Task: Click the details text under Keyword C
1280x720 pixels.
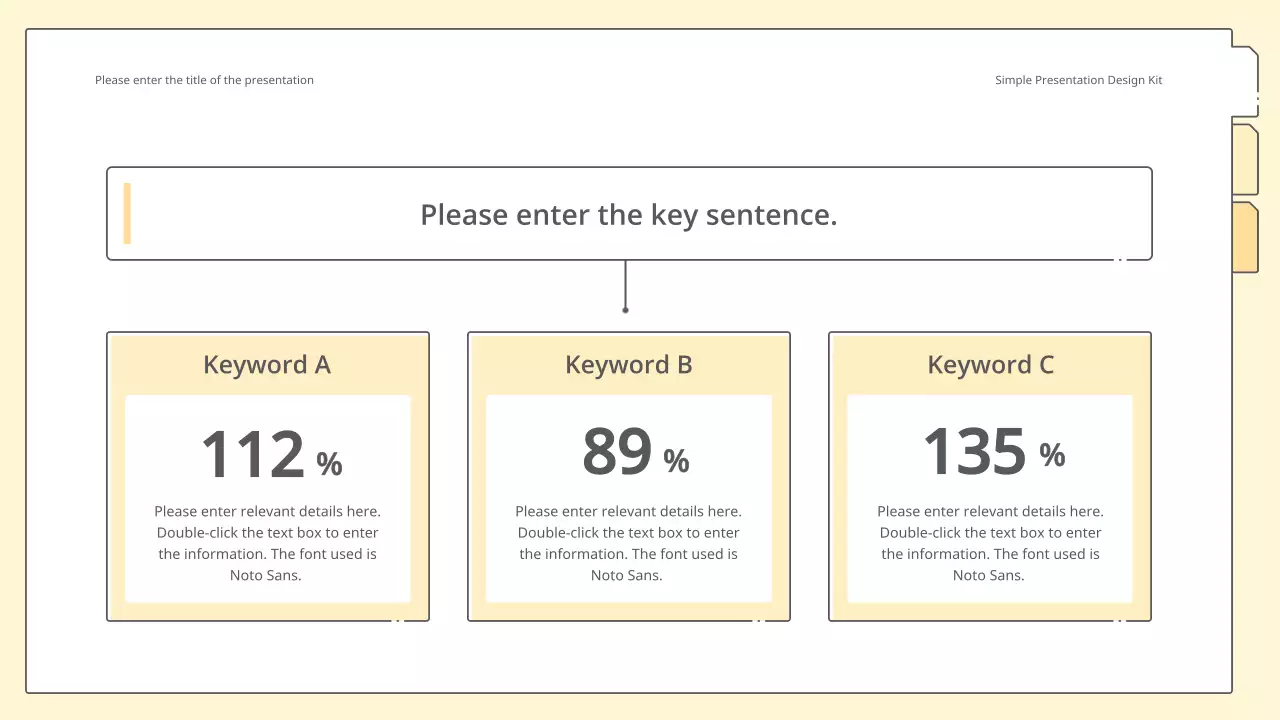Action: click(990, 543)
